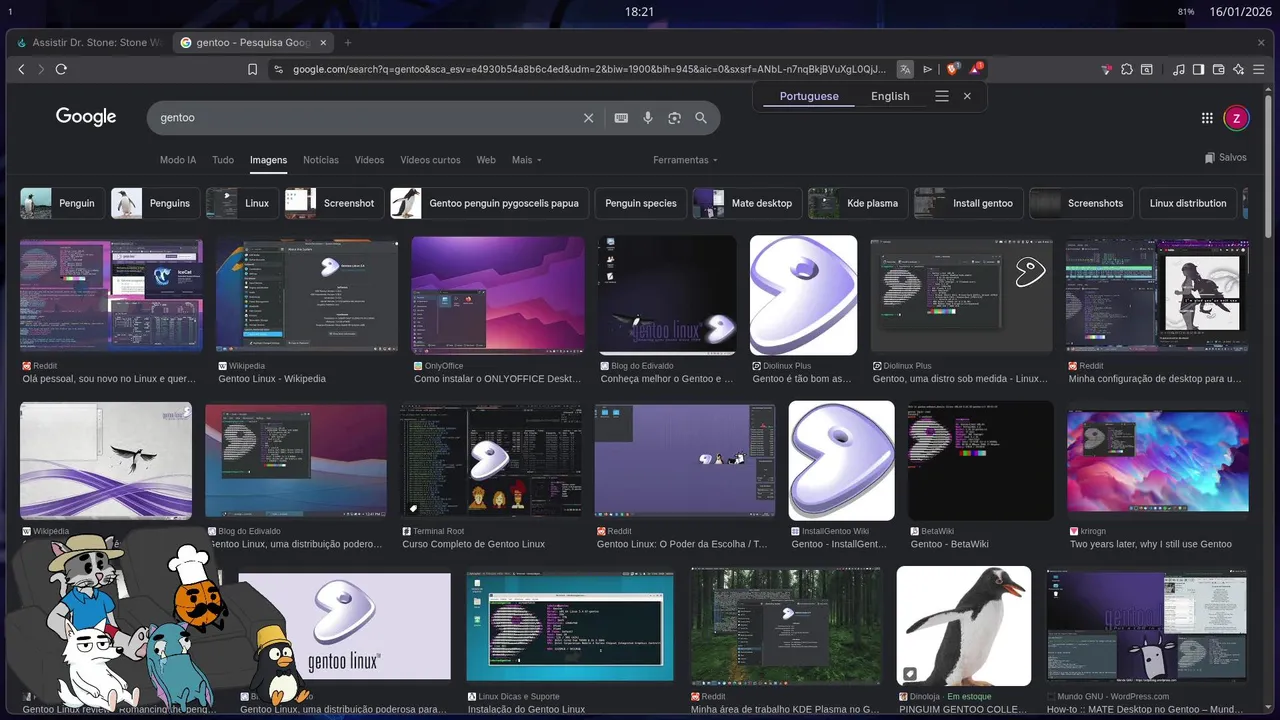The image size is (1280, 720).
Task: Open the clock showing 18:21
Action: [x=639, y=12]
